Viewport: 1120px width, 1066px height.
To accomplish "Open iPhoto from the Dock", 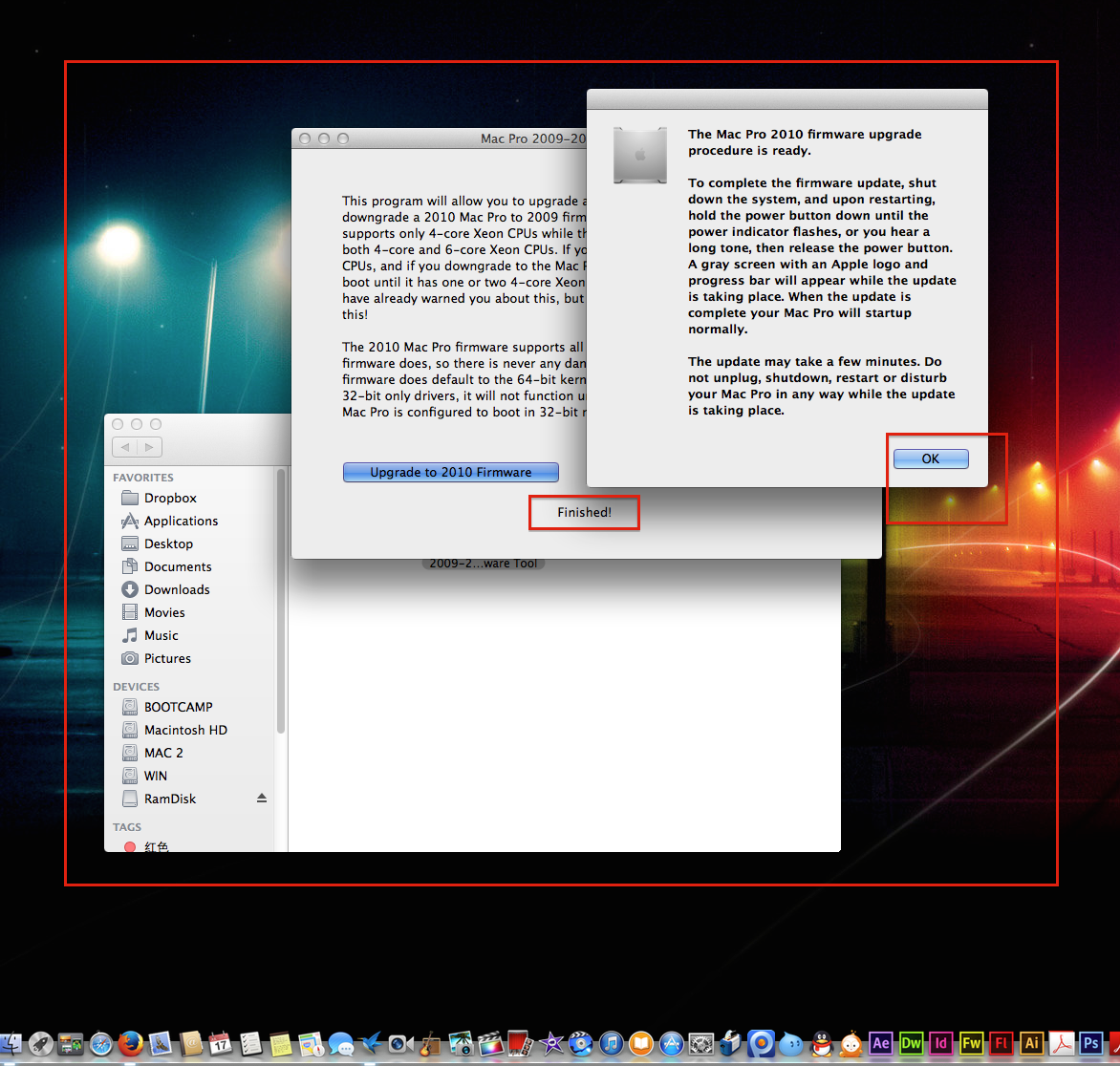I will click(461, 1044).
